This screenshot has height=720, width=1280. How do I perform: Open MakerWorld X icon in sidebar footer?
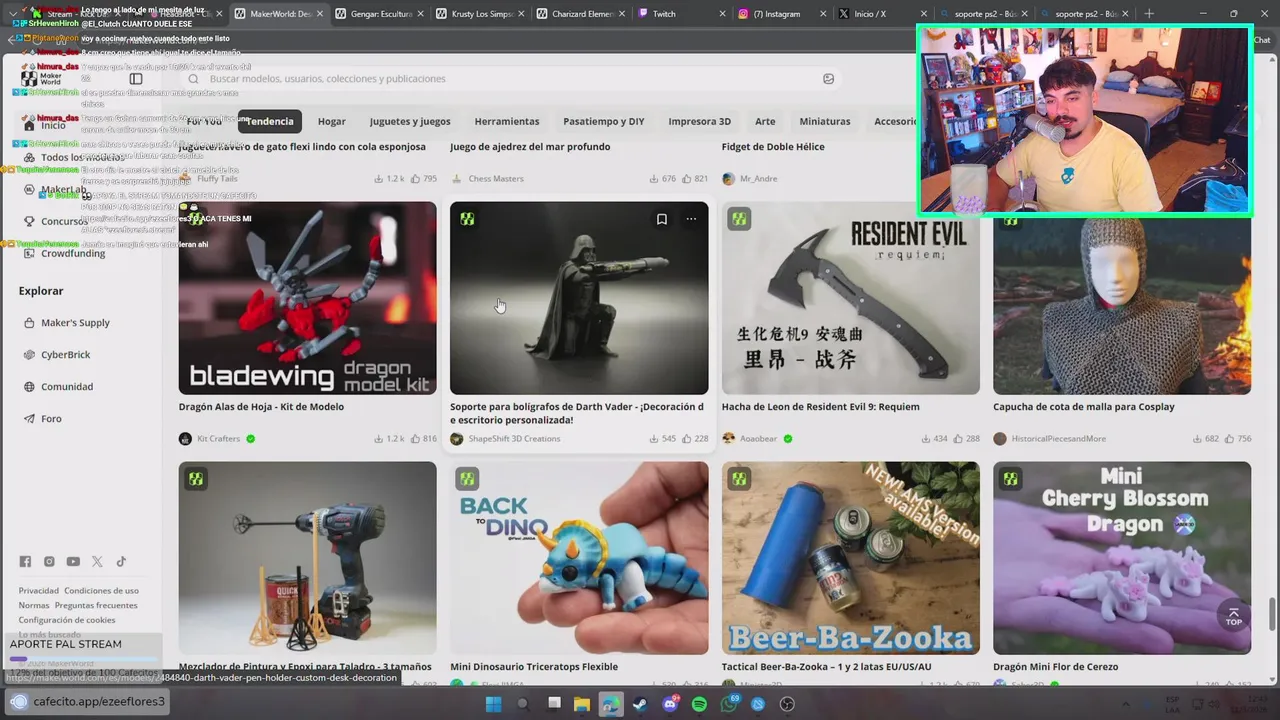click(97, 562)
